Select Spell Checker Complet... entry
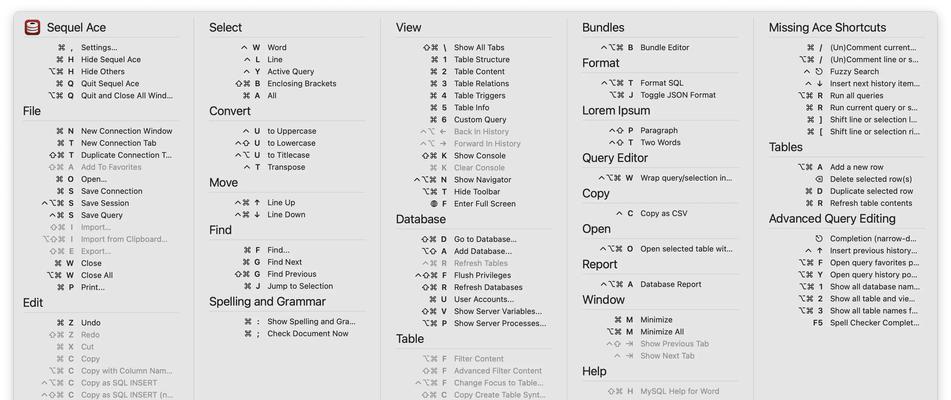Image resolution: width=951 pixels, height=400 pixels. coord(875,323)
